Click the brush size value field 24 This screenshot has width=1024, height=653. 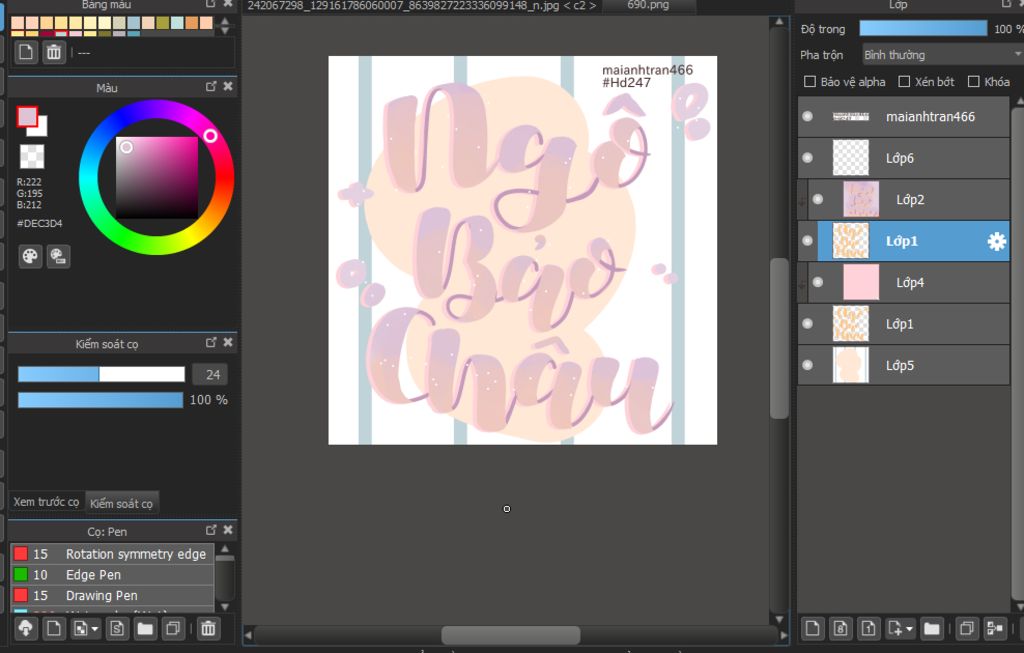pyautogui.click(x=210, y=374)
